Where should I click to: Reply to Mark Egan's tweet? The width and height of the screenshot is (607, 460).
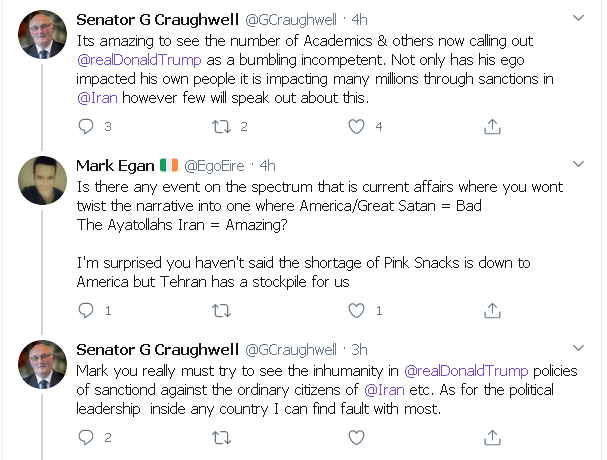[x=87, y=311]
